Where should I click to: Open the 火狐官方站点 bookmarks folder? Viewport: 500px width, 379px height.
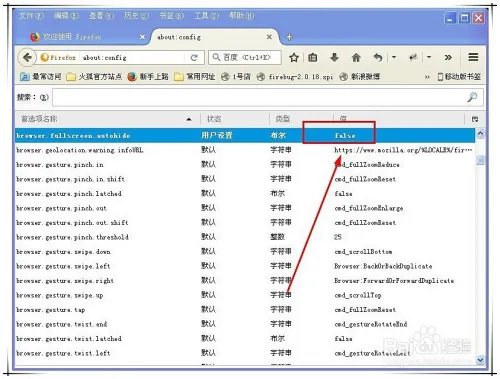(x=94, y=77)
